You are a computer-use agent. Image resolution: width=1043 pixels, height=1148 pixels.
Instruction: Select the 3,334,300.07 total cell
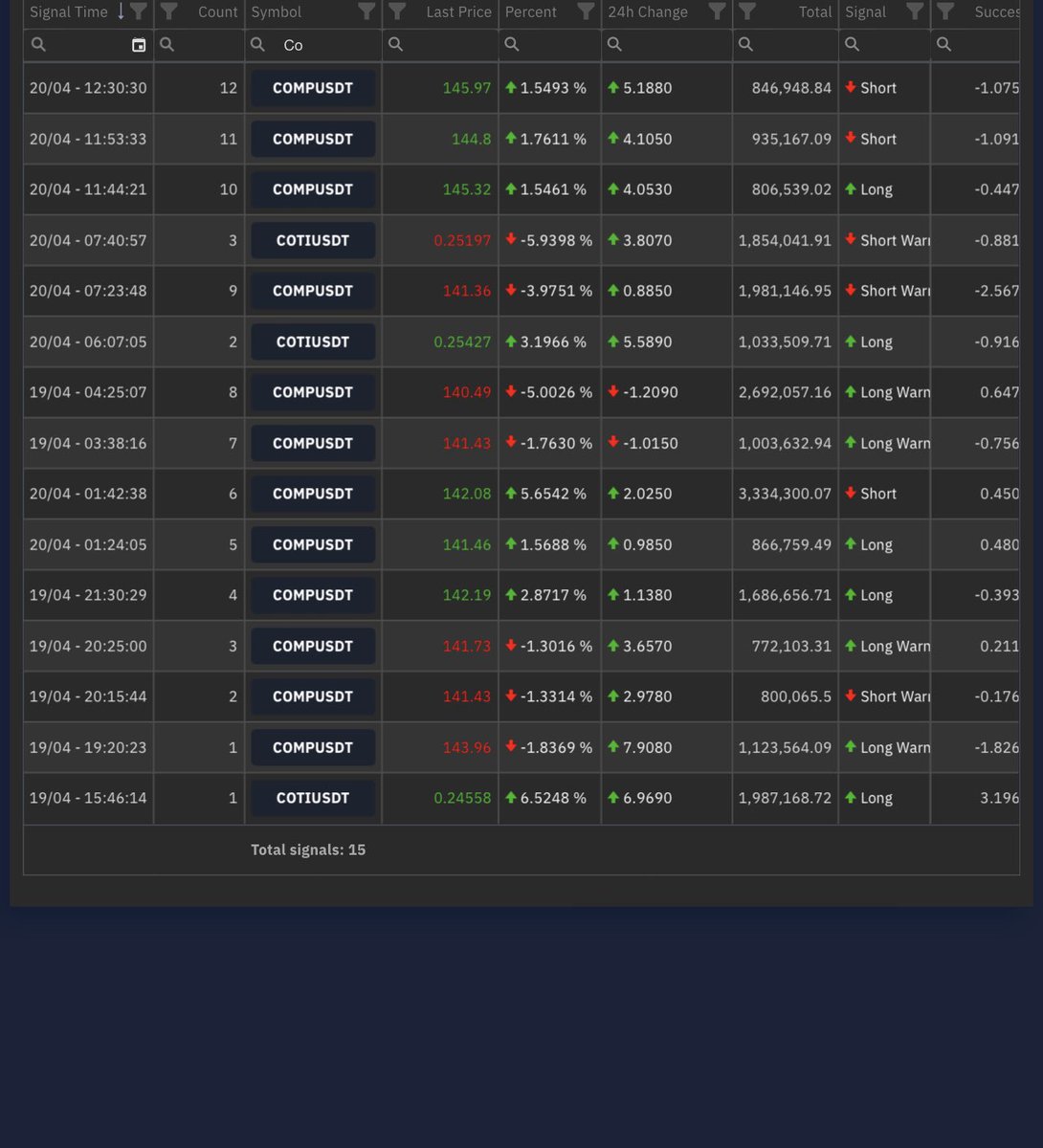click(x=786, y=494)
